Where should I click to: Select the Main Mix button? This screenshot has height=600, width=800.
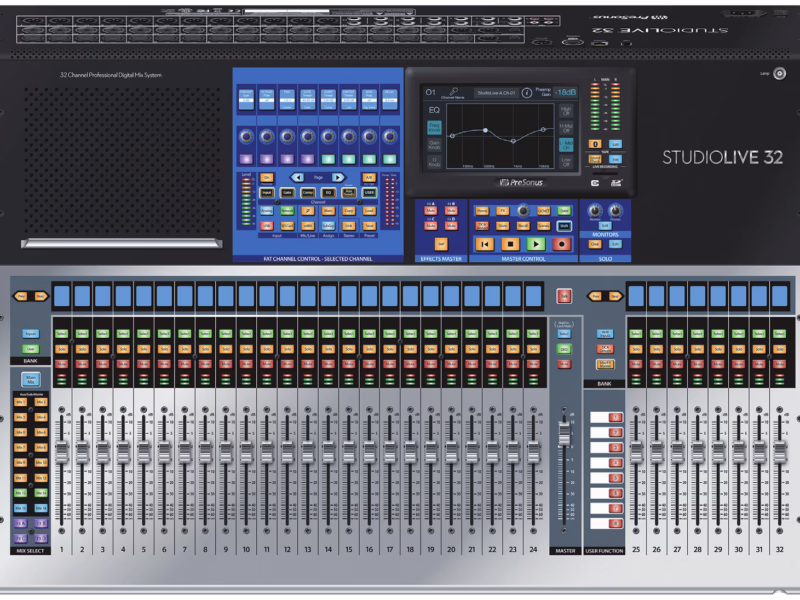click(x=31, y=380)
